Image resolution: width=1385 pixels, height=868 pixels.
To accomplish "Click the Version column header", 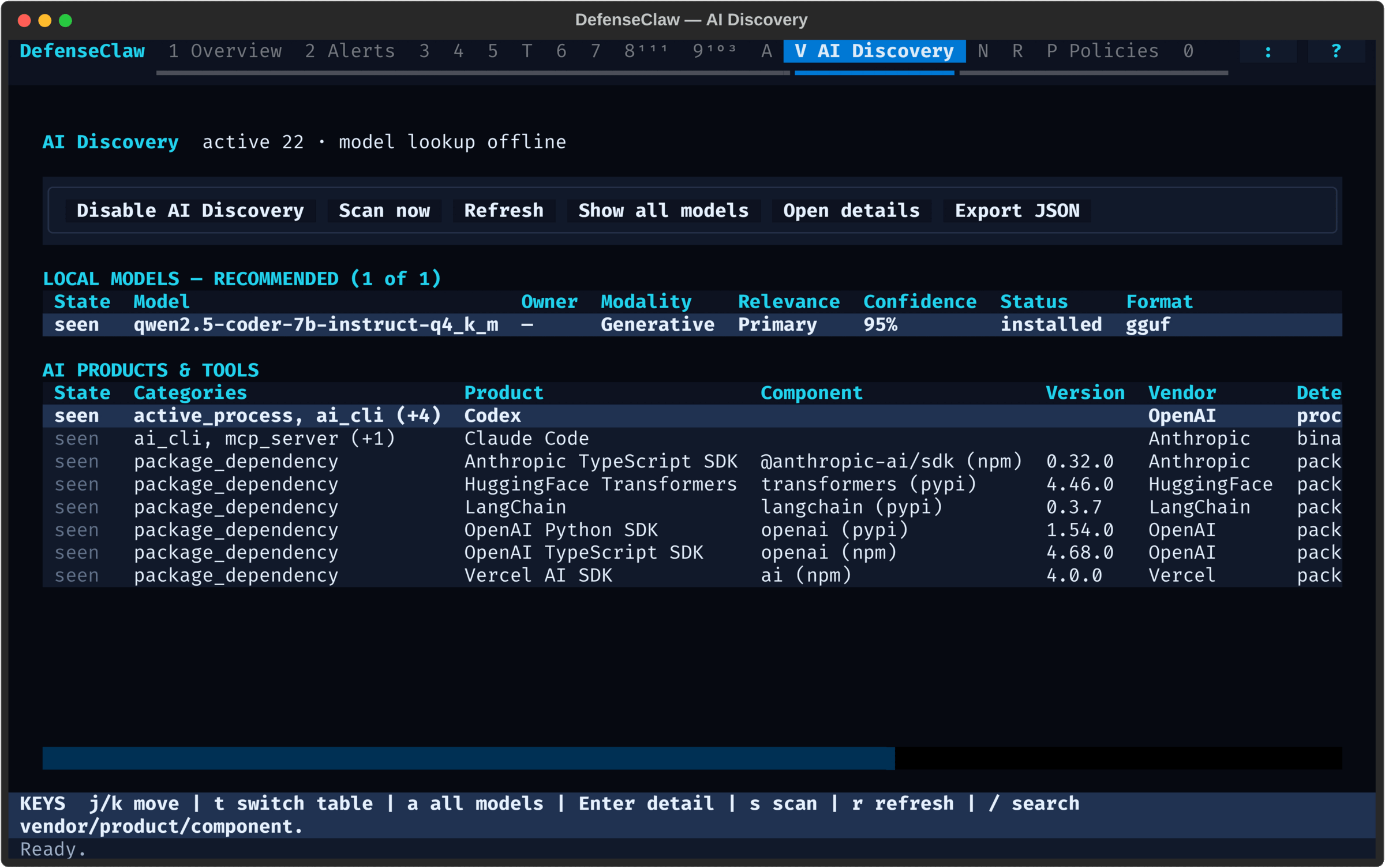I will 1085,393.
